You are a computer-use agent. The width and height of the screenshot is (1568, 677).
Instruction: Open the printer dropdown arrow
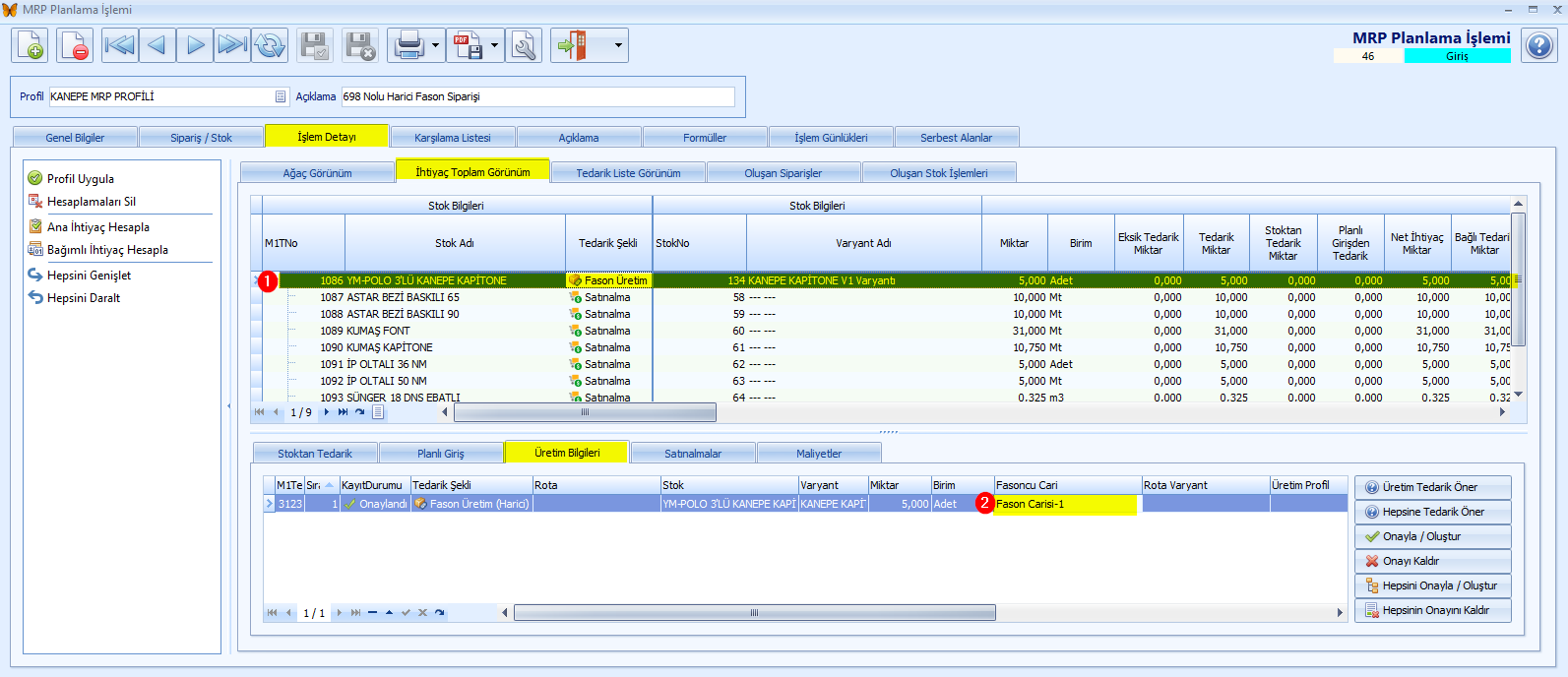coord(435,45)
